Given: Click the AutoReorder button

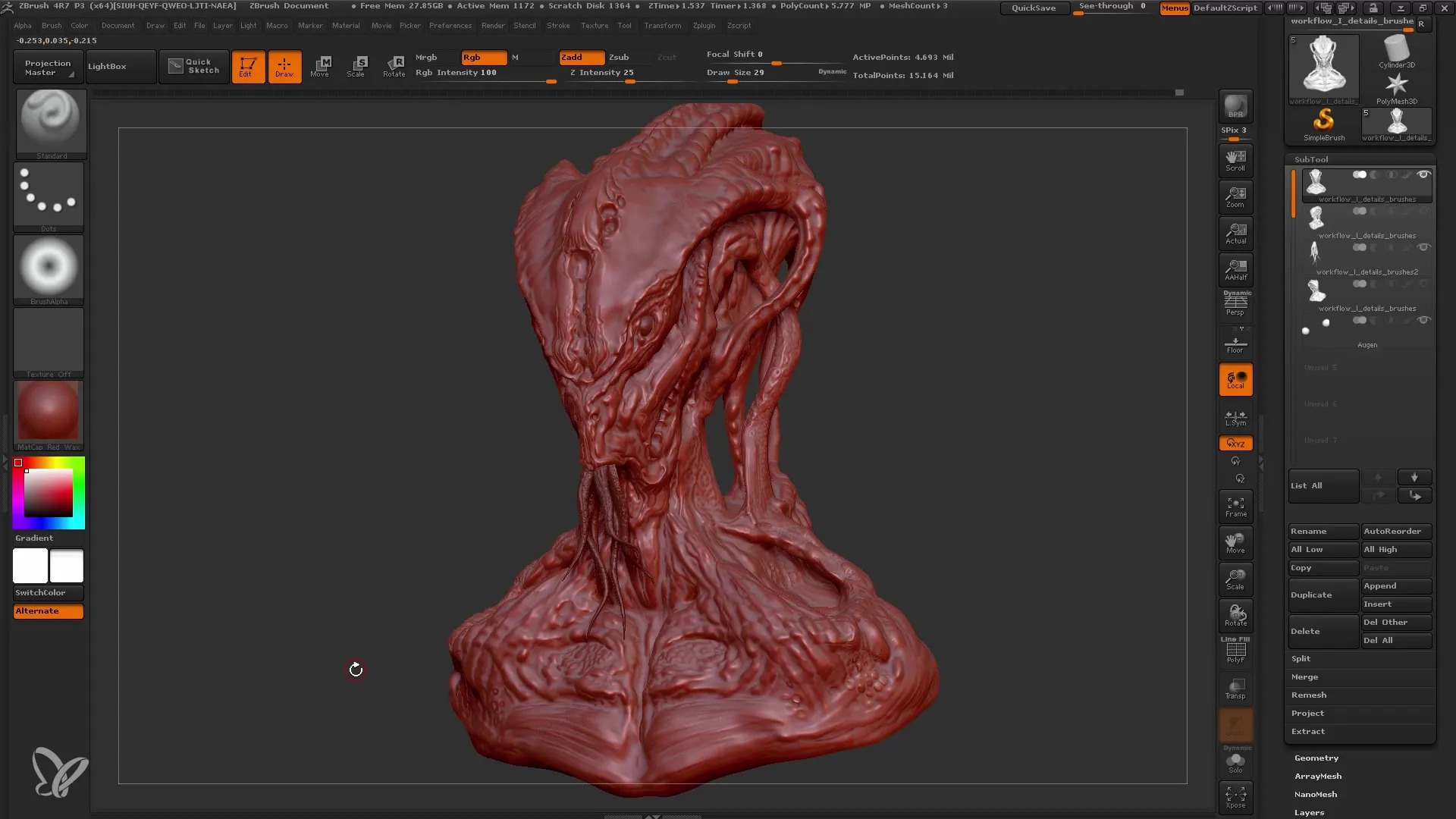Looking at the screenshot, I should [1396, 532].
